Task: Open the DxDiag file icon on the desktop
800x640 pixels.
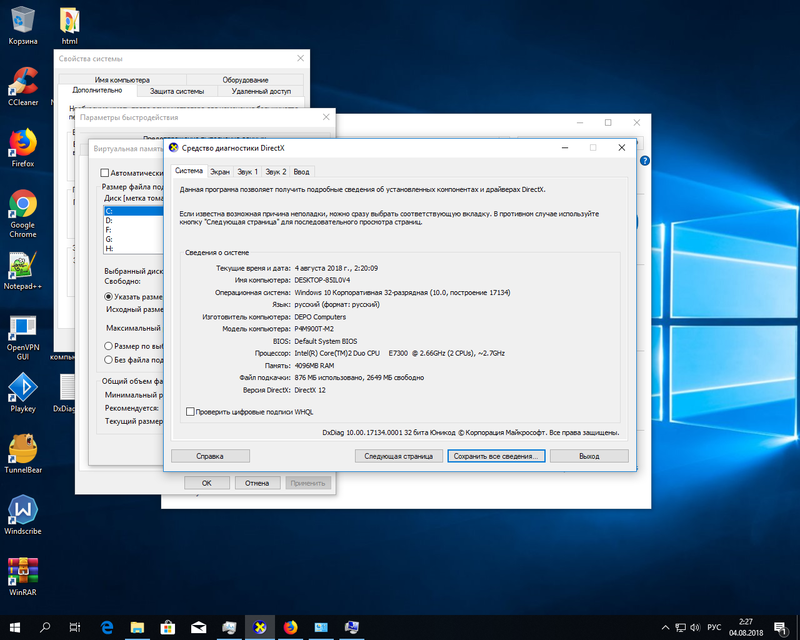Action: click(x=65, y=393)
